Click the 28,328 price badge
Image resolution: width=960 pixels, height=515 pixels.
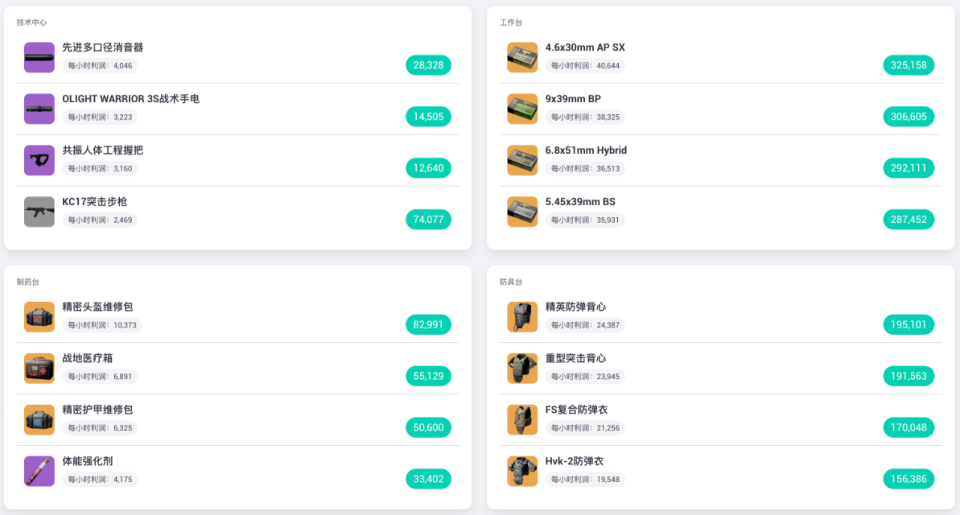pyautogui.click(x=428, y=65)
